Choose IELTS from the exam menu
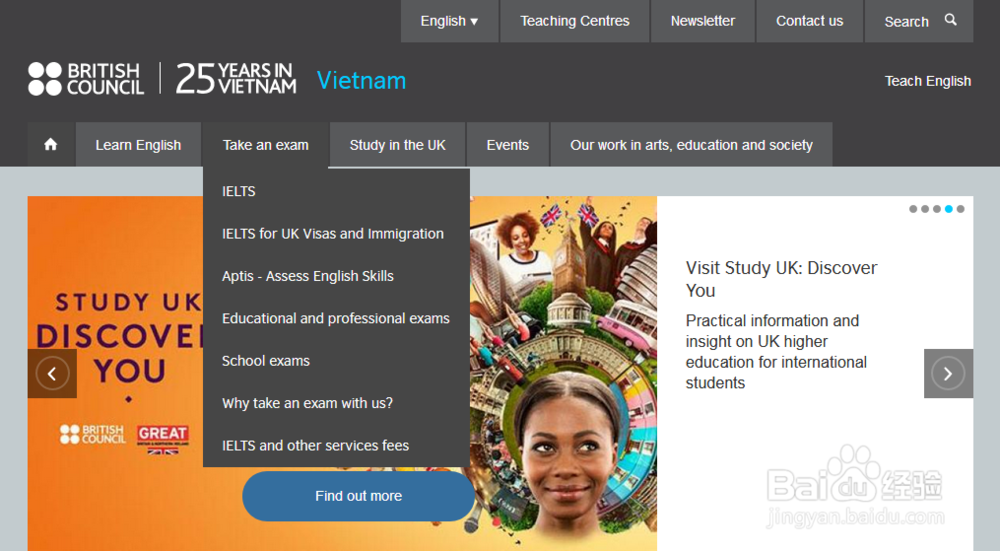1000x551 pixels. [239, 191]
